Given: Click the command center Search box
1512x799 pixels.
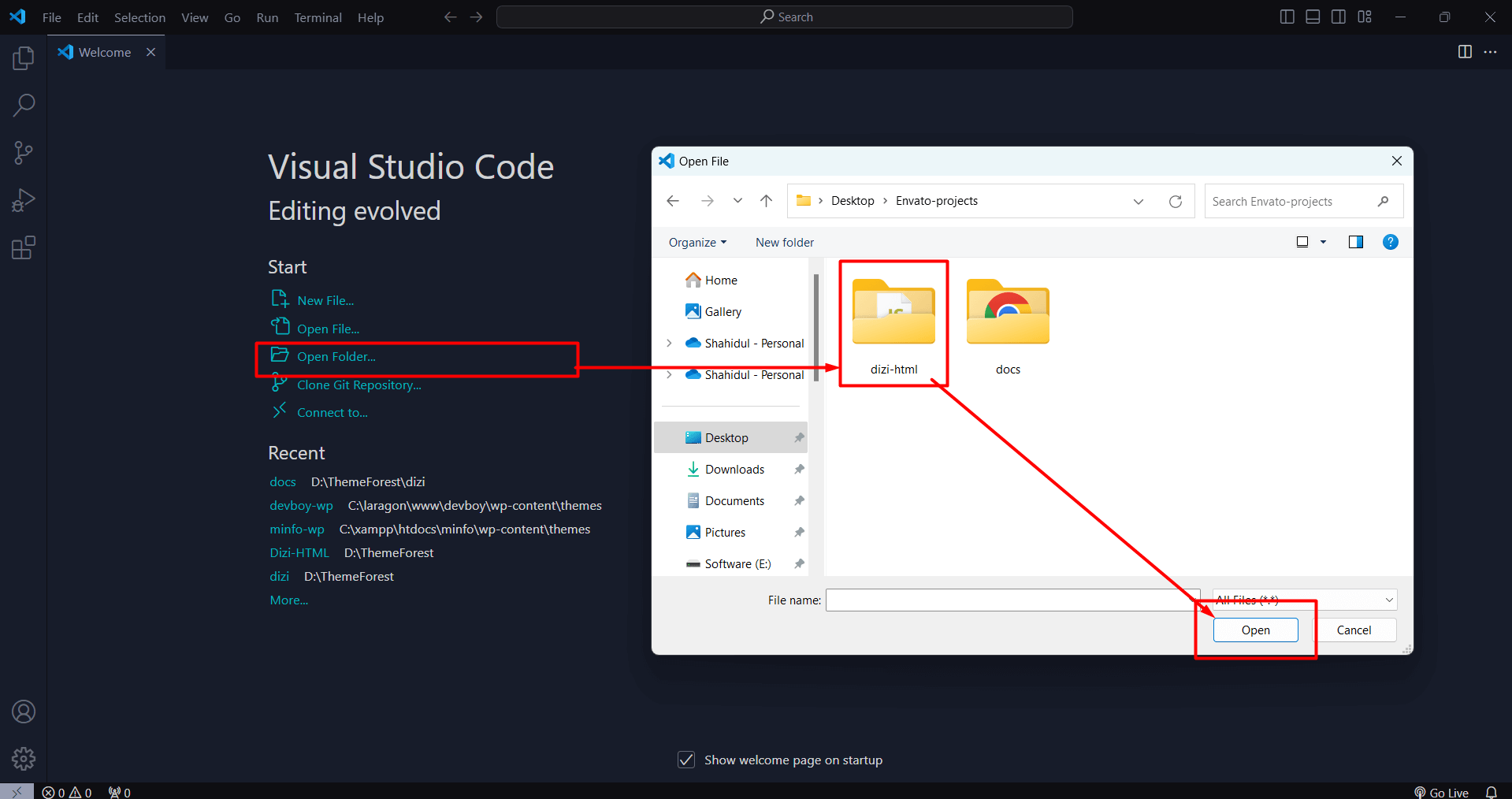Looking at the screenshot, I should pyautogui.click(x=785, y=17).
